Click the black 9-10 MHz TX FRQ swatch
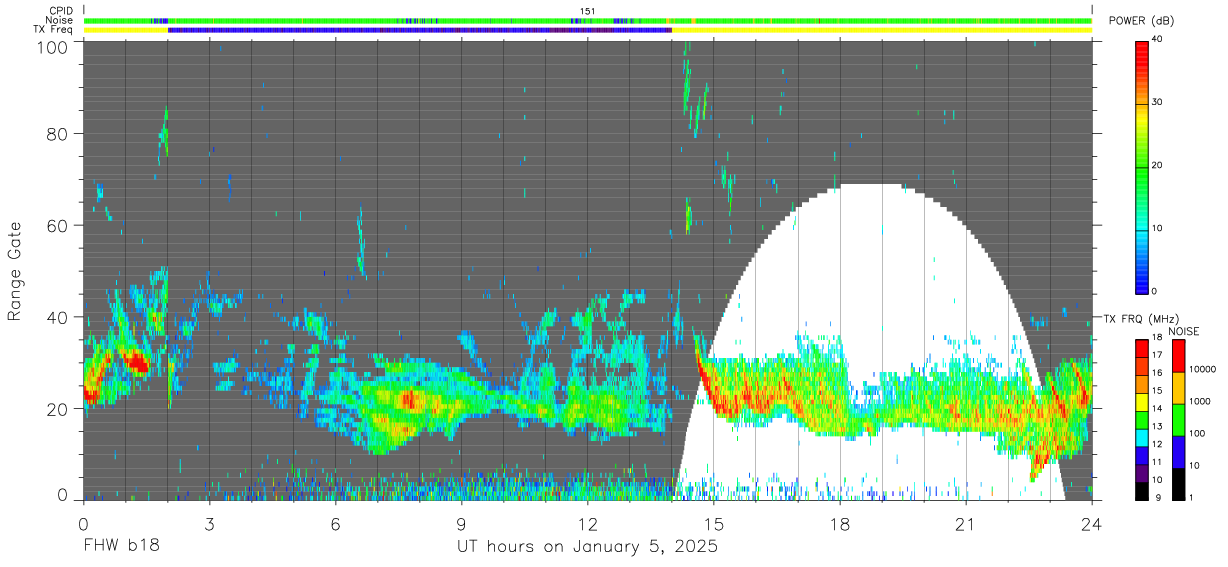The height and width of the screenshot is (567, 1228). (x=1142, y=490)
